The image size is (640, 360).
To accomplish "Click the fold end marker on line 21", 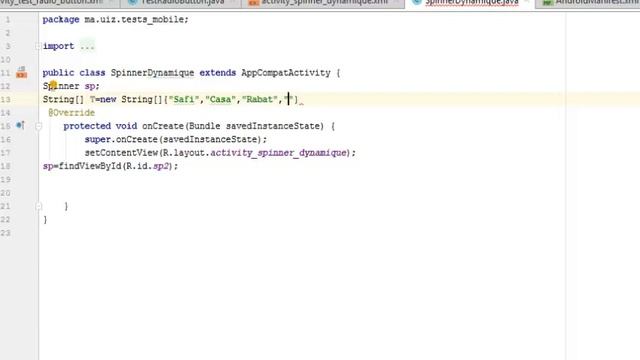I will tap(38, 207).
